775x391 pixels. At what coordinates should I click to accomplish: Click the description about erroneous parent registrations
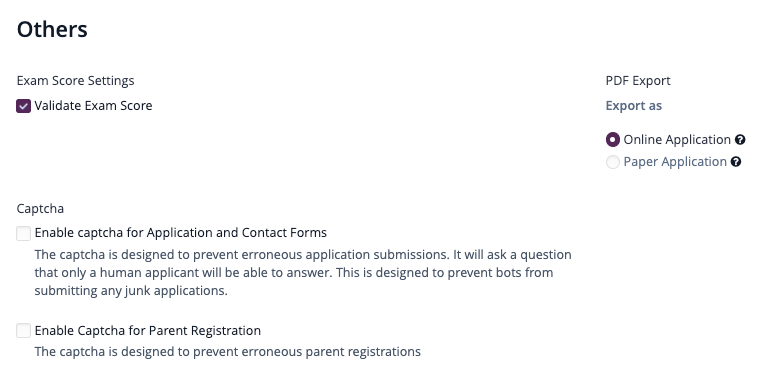pos(228,352)
